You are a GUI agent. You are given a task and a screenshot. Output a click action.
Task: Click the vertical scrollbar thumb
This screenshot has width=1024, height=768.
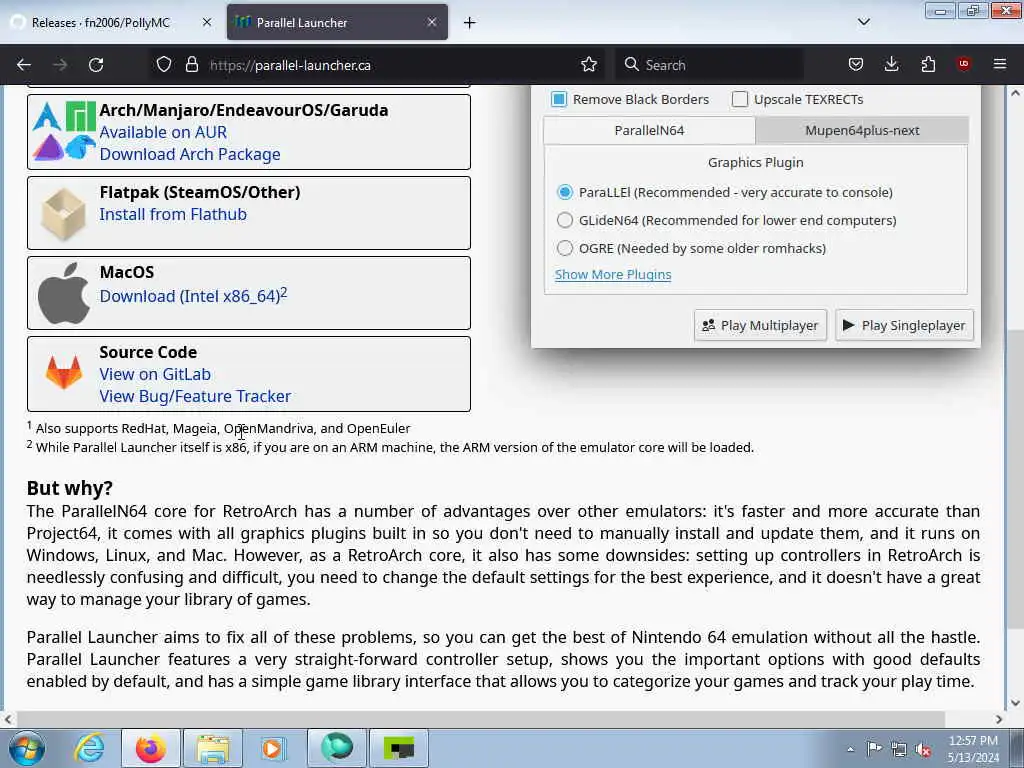pos(1015,480)
